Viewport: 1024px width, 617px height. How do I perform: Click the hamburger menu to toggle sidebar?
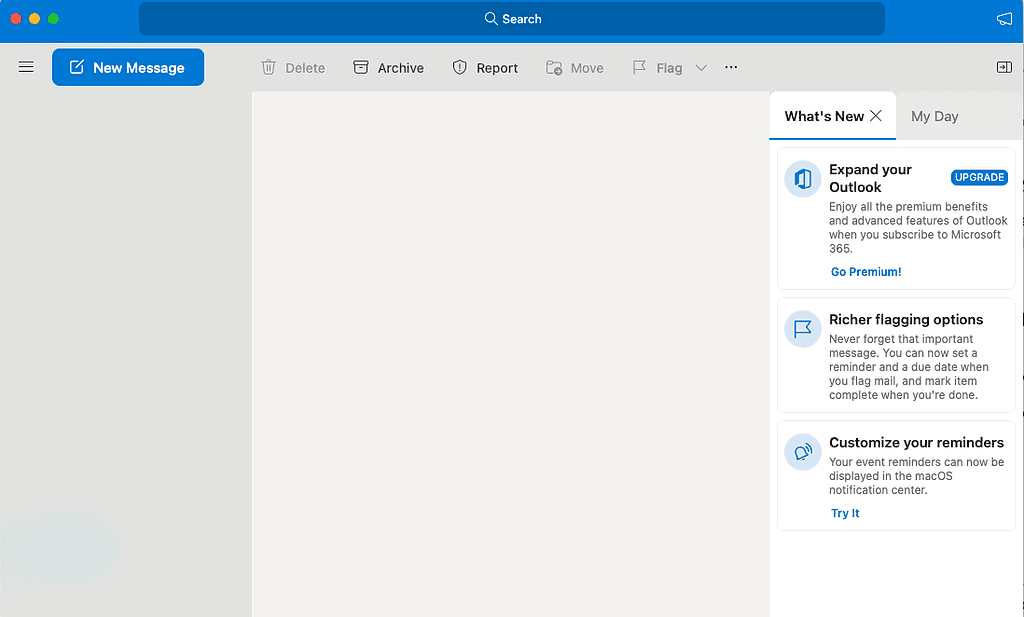click(x=26, y=67)
